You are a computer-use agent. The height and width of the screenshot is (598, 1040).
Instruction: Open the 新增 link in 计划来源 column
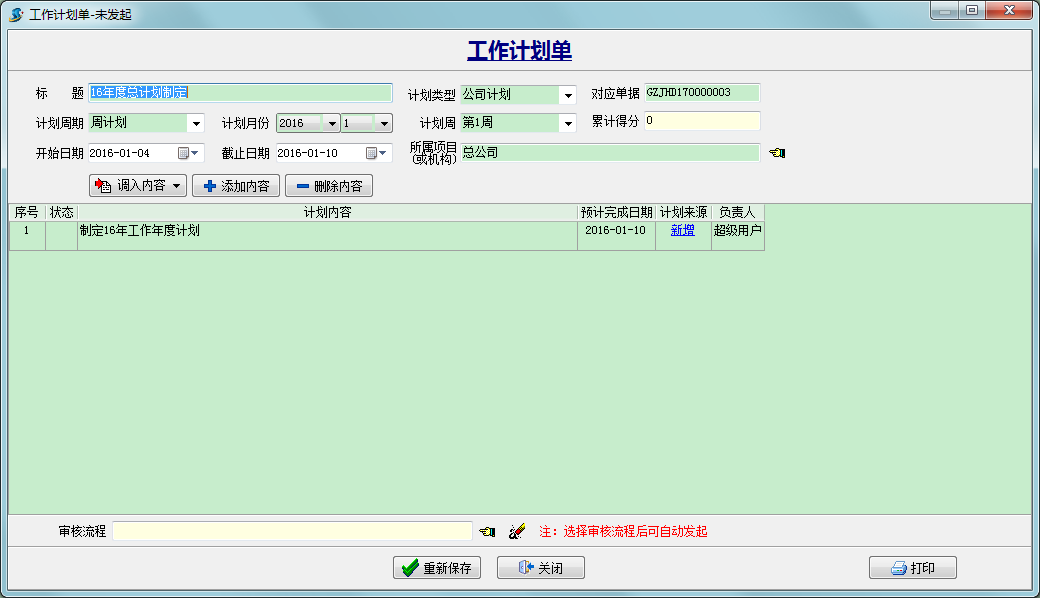682,230
